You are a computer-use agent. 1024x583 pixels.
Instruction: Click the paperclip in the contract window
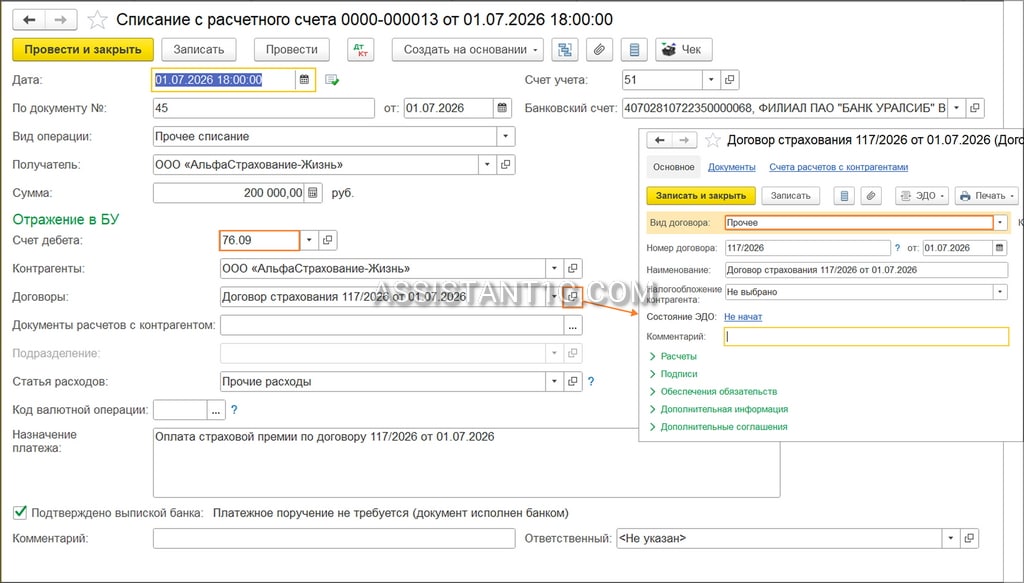click(871, 195)
